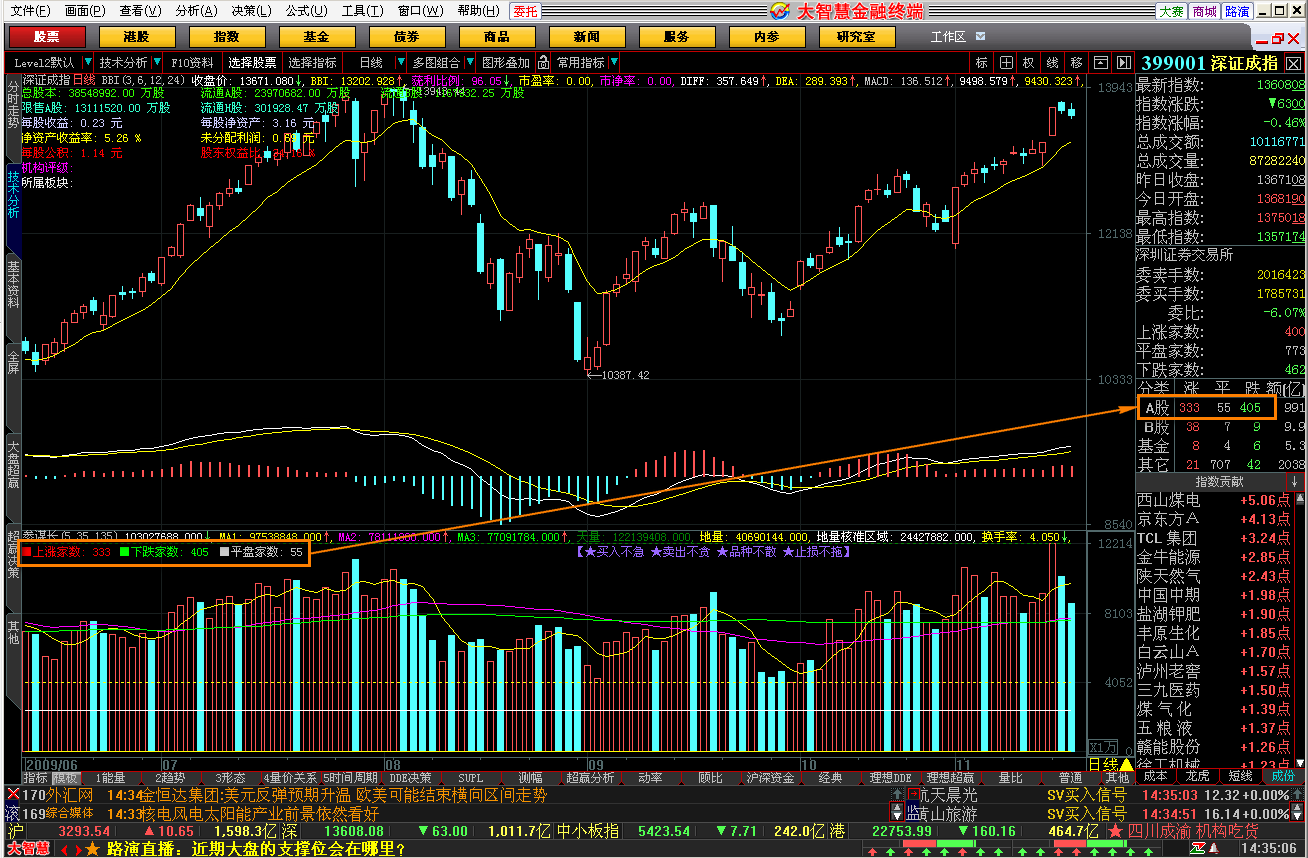Screen dimensions: 1308x858
Task: Click the F10资料 toolbar button
Action: tap(193, 62)
